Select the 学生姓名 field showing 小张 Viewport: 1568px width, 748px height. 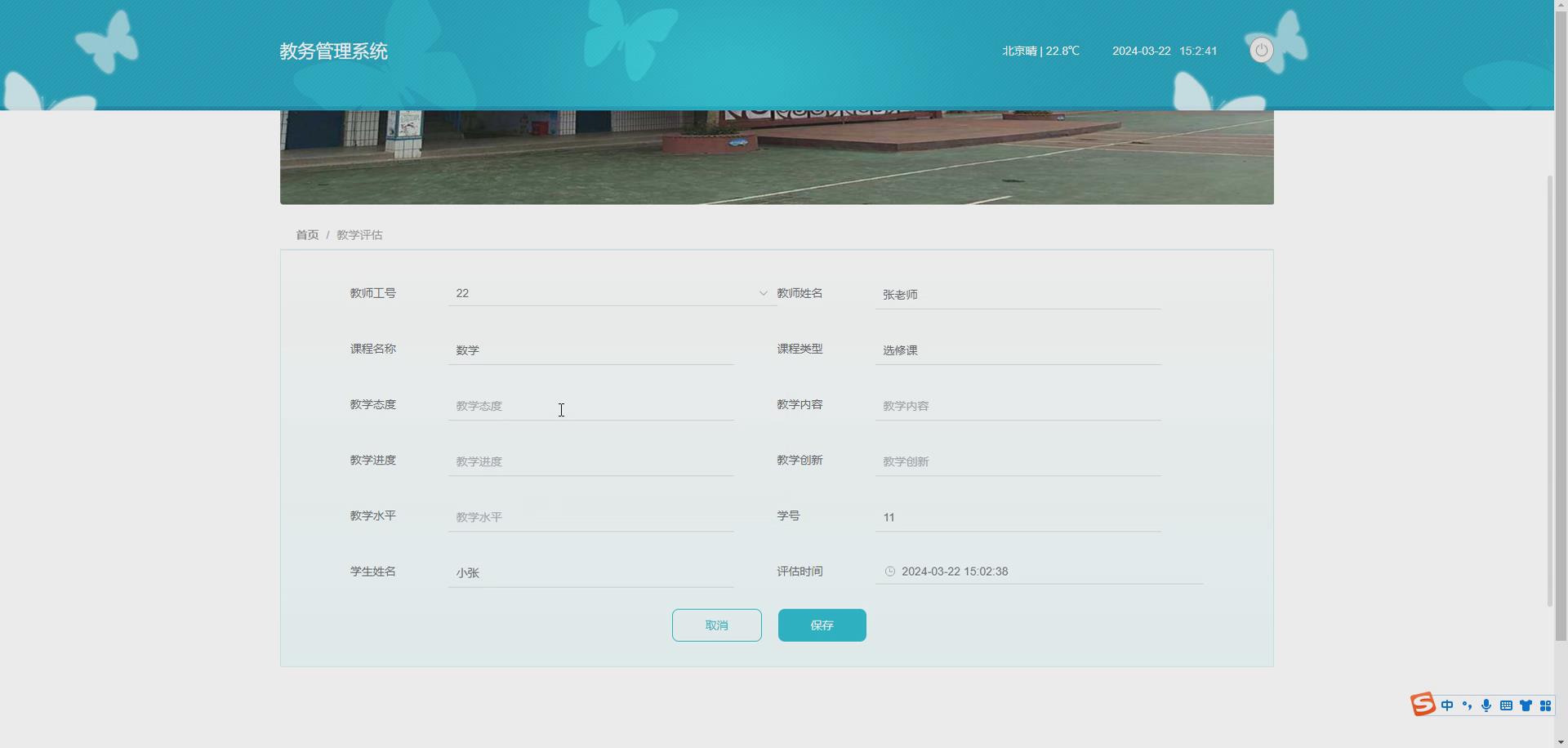590,572
